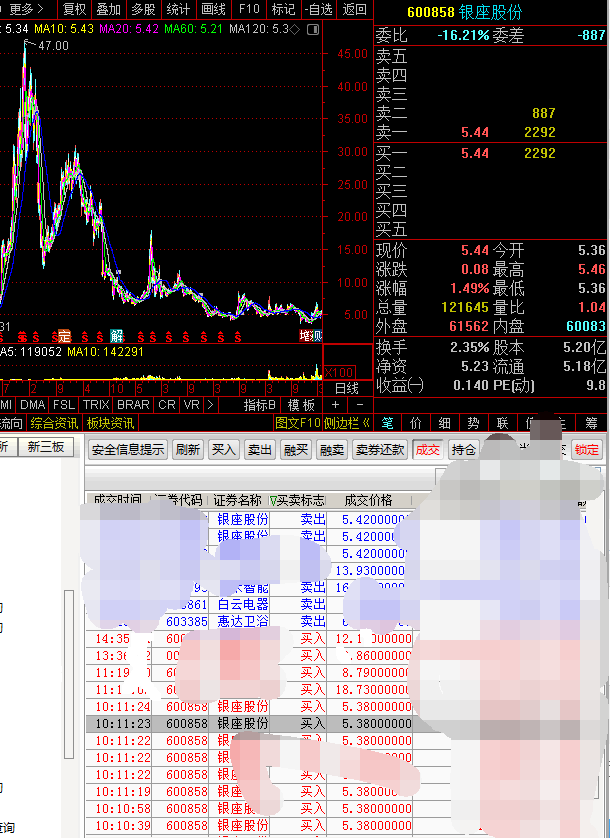Click the X100 volume scale box
The width and height of the screenshot is (610, 838).
(339, 372)
